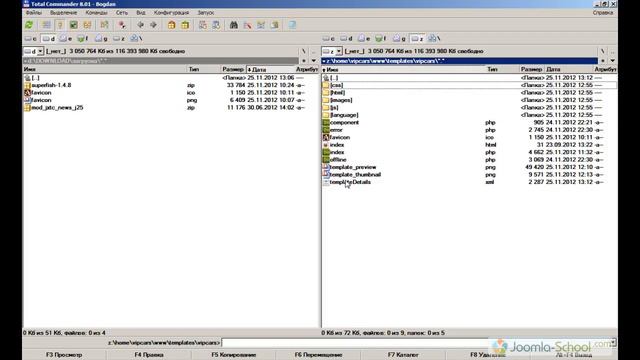Open left panel directory history dropdown arrow
This screenshot has width=640, height=360.
click(313, 61)
